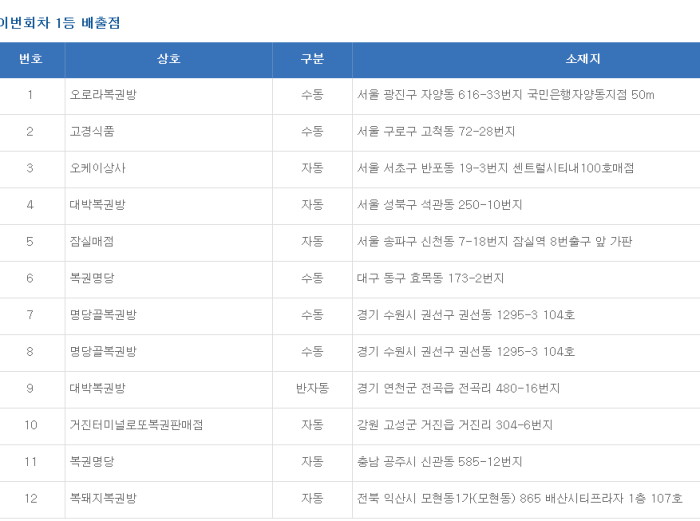Click the heading '이번회차 1등 배출점'

(60, 23)
